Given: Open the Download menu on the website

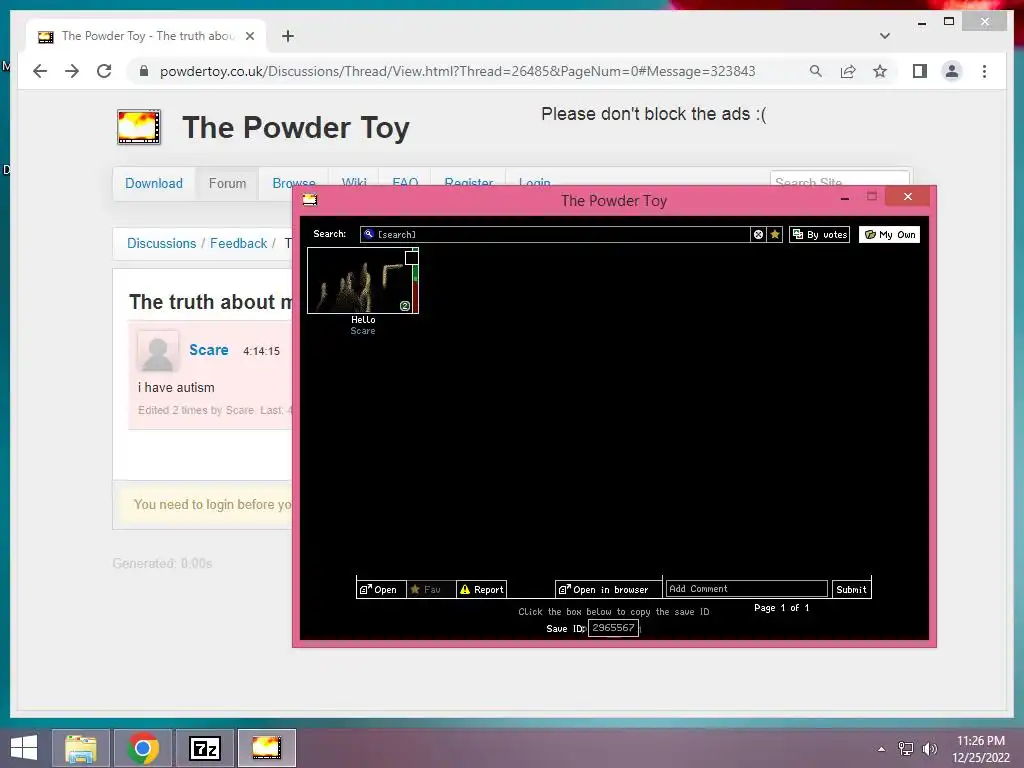Looking at the screenshot, I should point(154,184).
